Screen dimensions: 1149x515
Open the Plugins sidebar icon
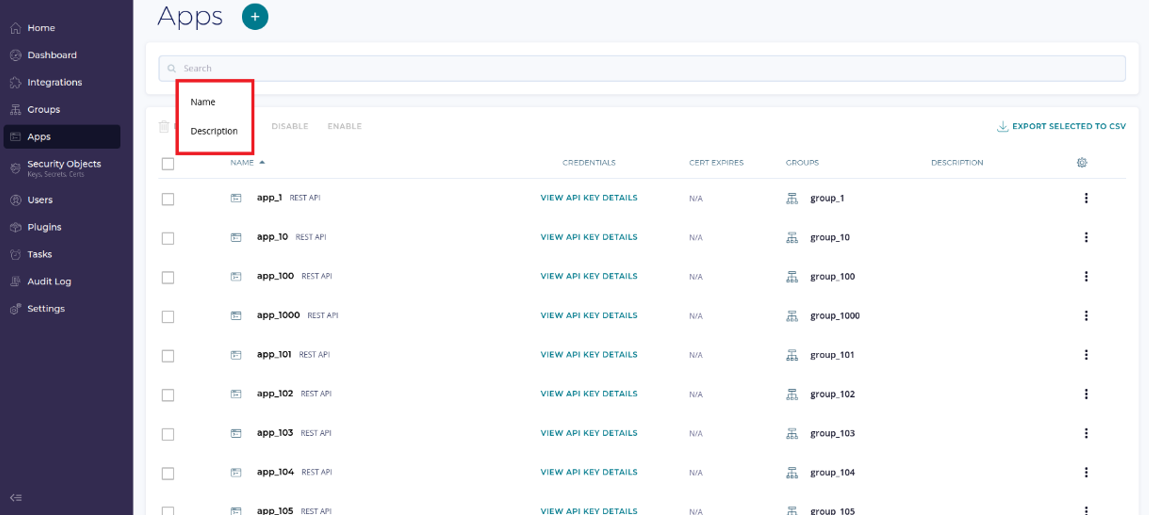click(15, 227)
